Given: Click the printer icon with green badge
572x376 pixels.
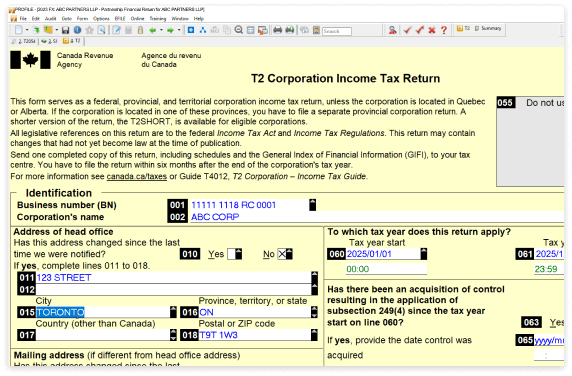Looking at the screenshot, I should coord(290,30).
